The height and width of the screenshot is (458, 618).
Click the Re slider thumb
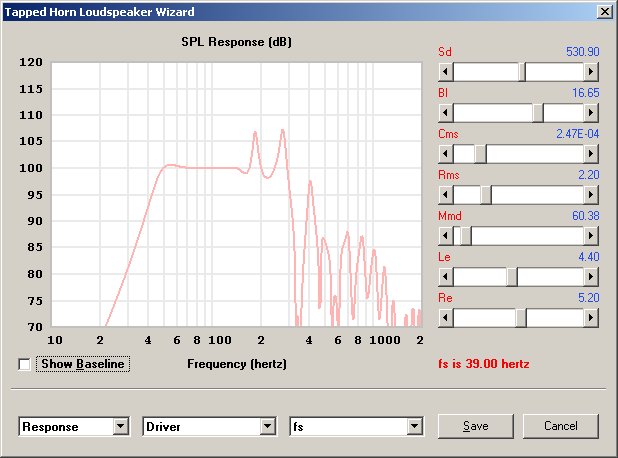click(x=521, y=318)
